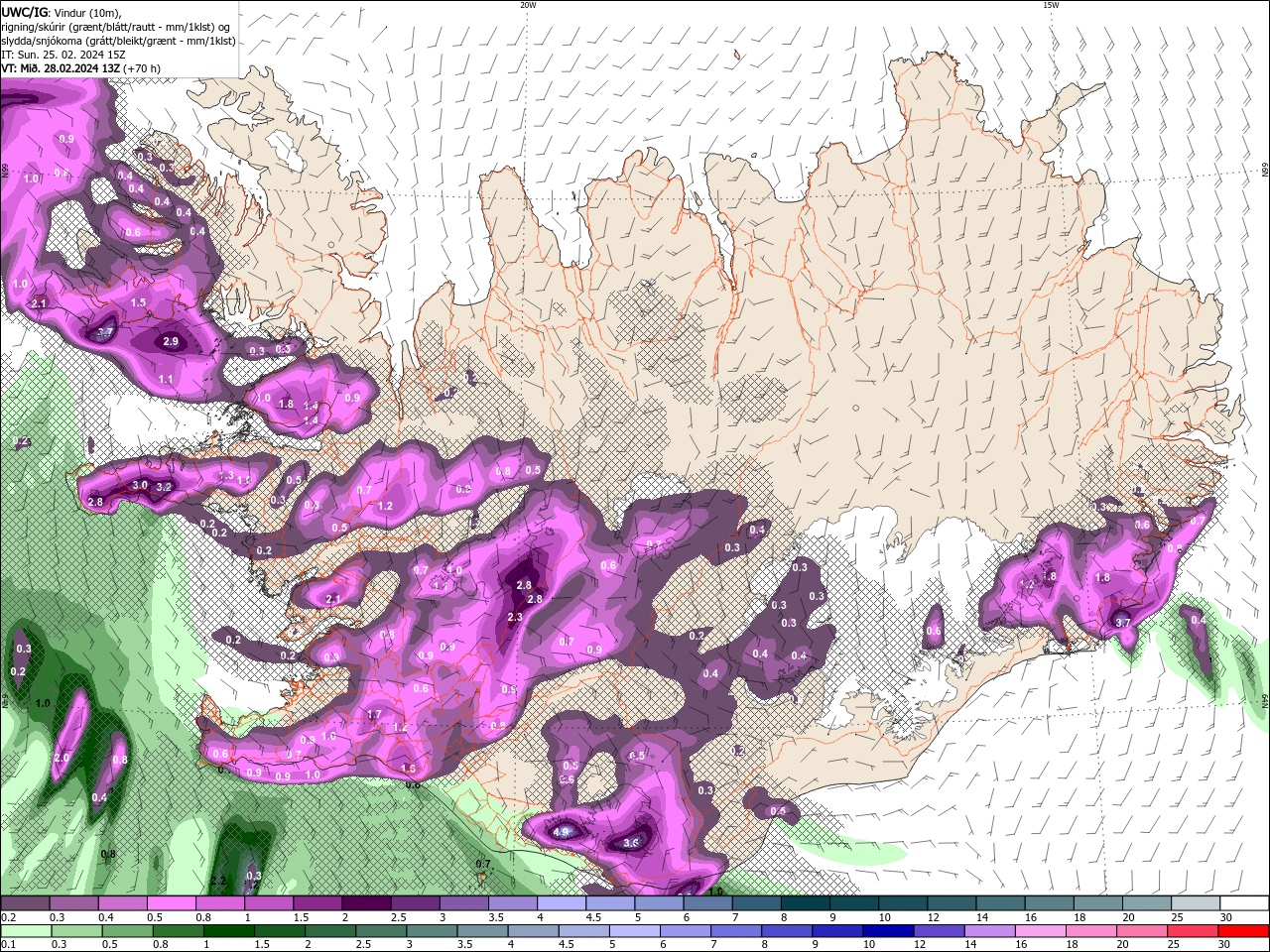Image resolution: width=1270 pixels, height=952 pixels.
Task: Click the "20W" longitude label at top
Action: tap(528, 5)
